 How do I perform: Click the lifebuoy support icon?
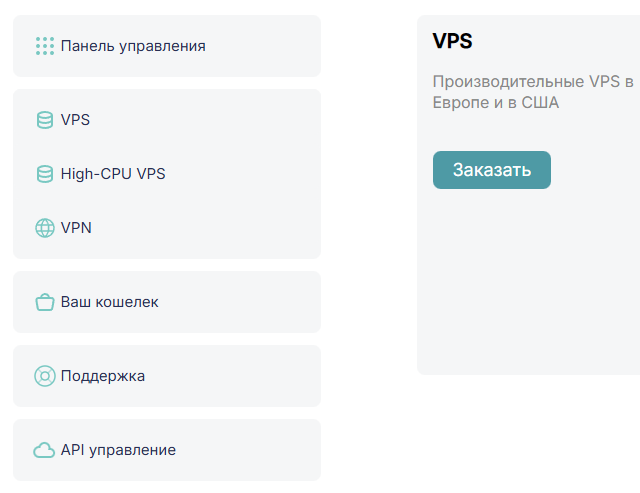click(x=44, y=376)
